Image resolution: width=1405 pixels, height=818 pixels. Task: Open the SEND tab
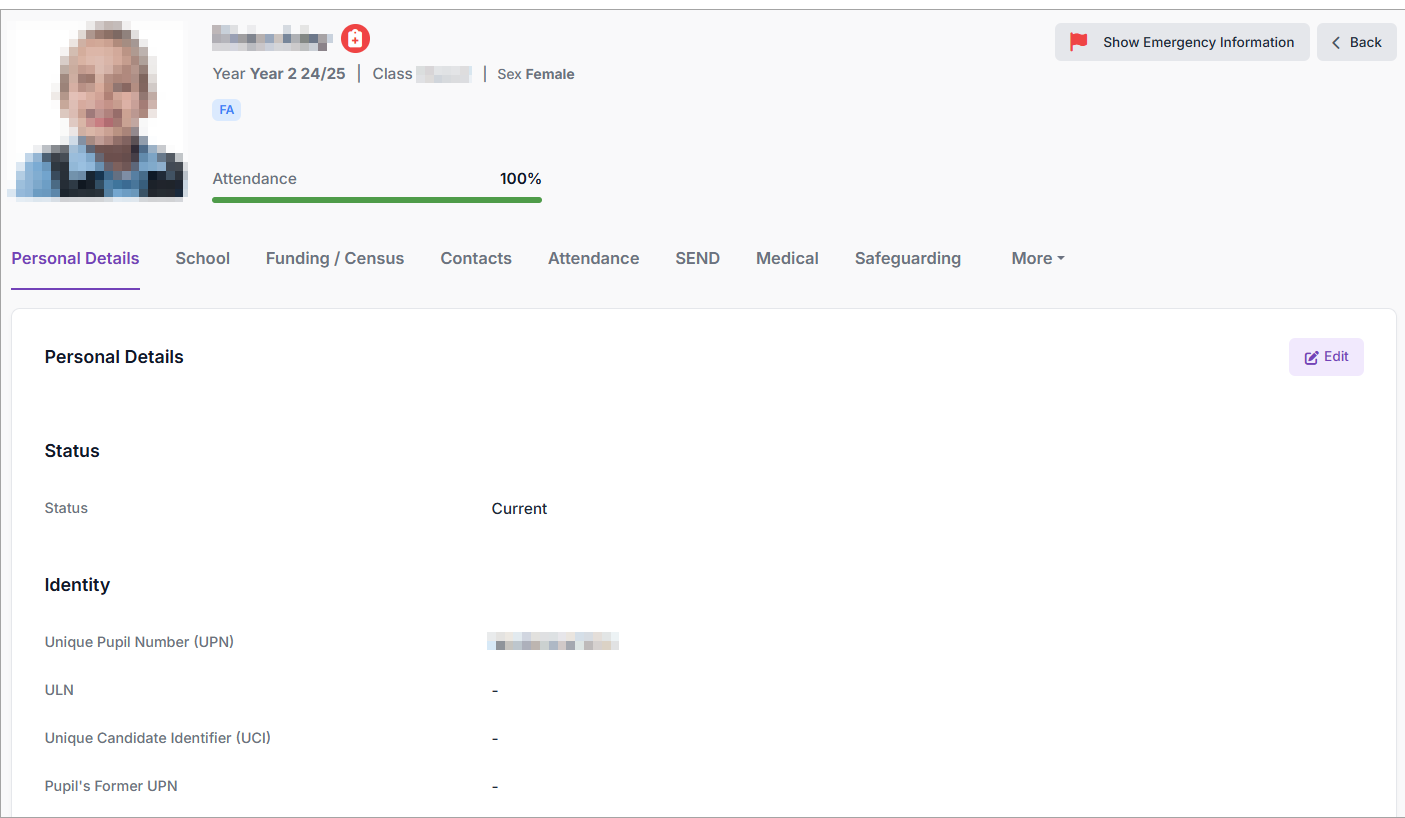click(697, 258)
